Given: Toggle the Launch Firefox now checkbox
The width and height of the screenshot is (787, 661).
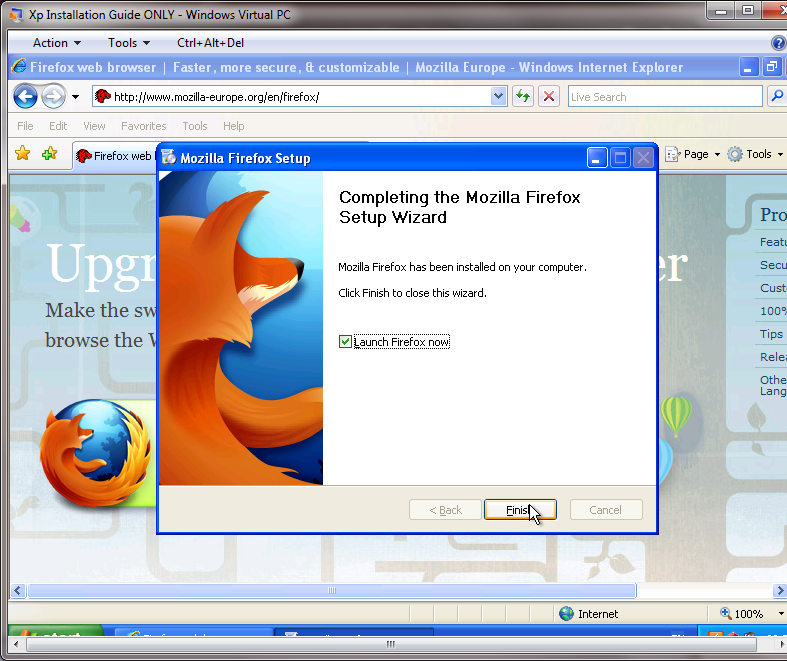Looking at the screenshot, I should click(345, 342).
